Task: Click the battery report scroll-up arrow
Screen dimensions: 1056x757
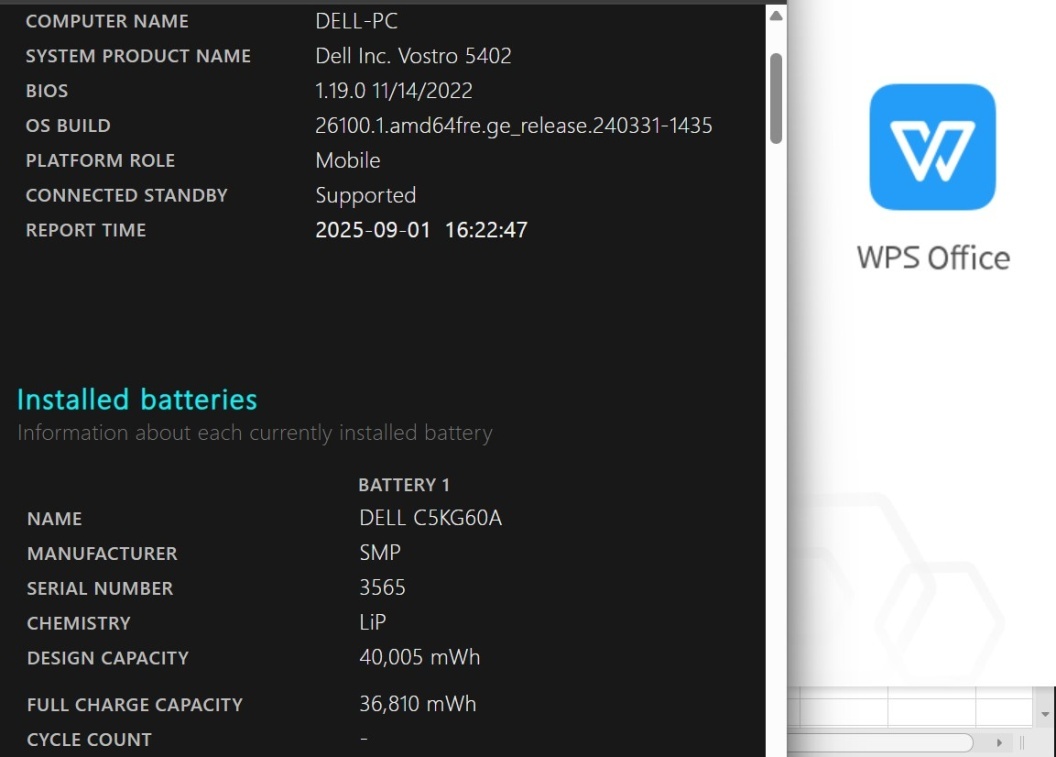Action: click(776, 15)
